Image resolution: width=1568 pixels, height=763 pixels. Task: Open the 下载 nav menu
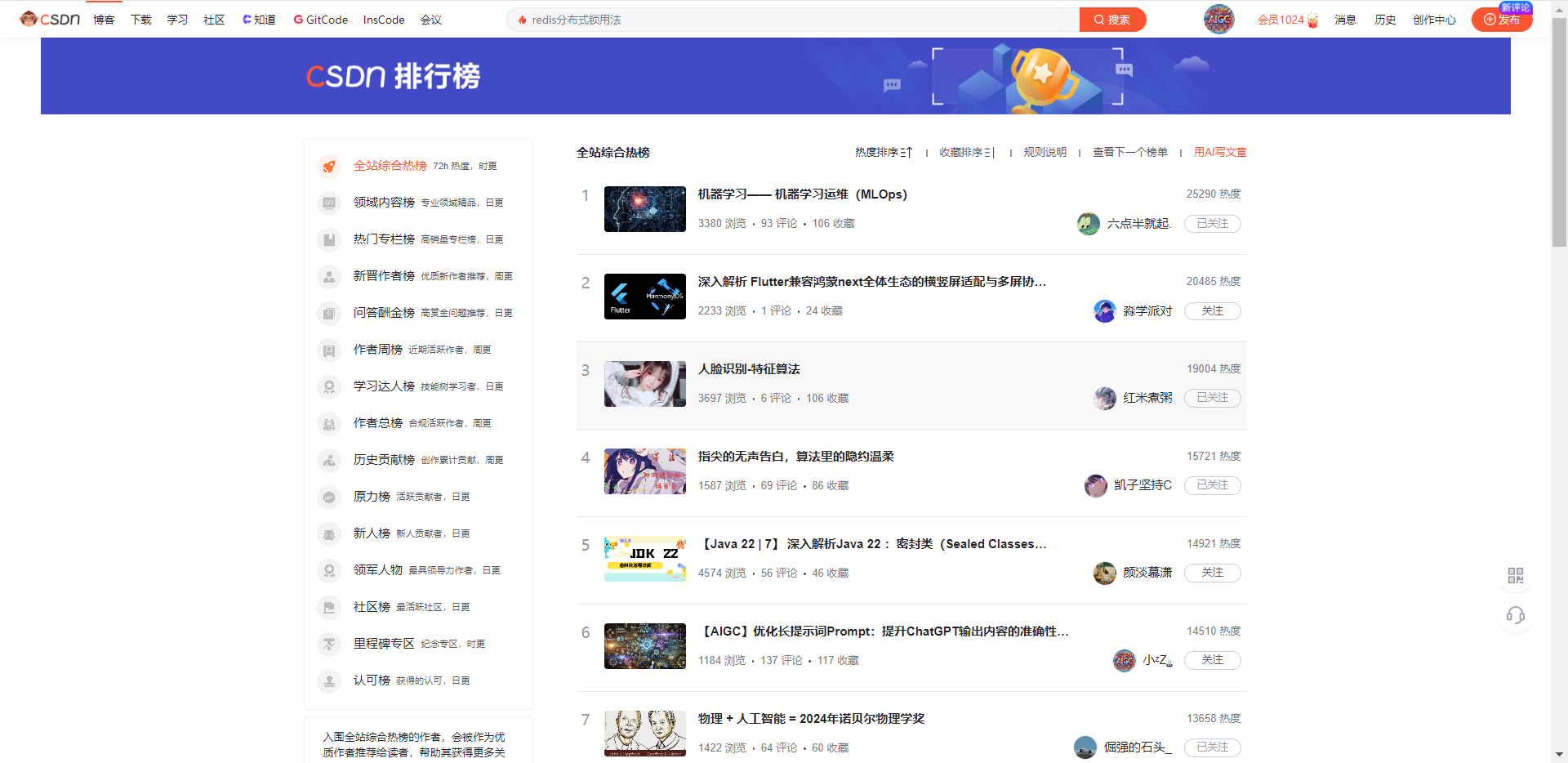140,20
